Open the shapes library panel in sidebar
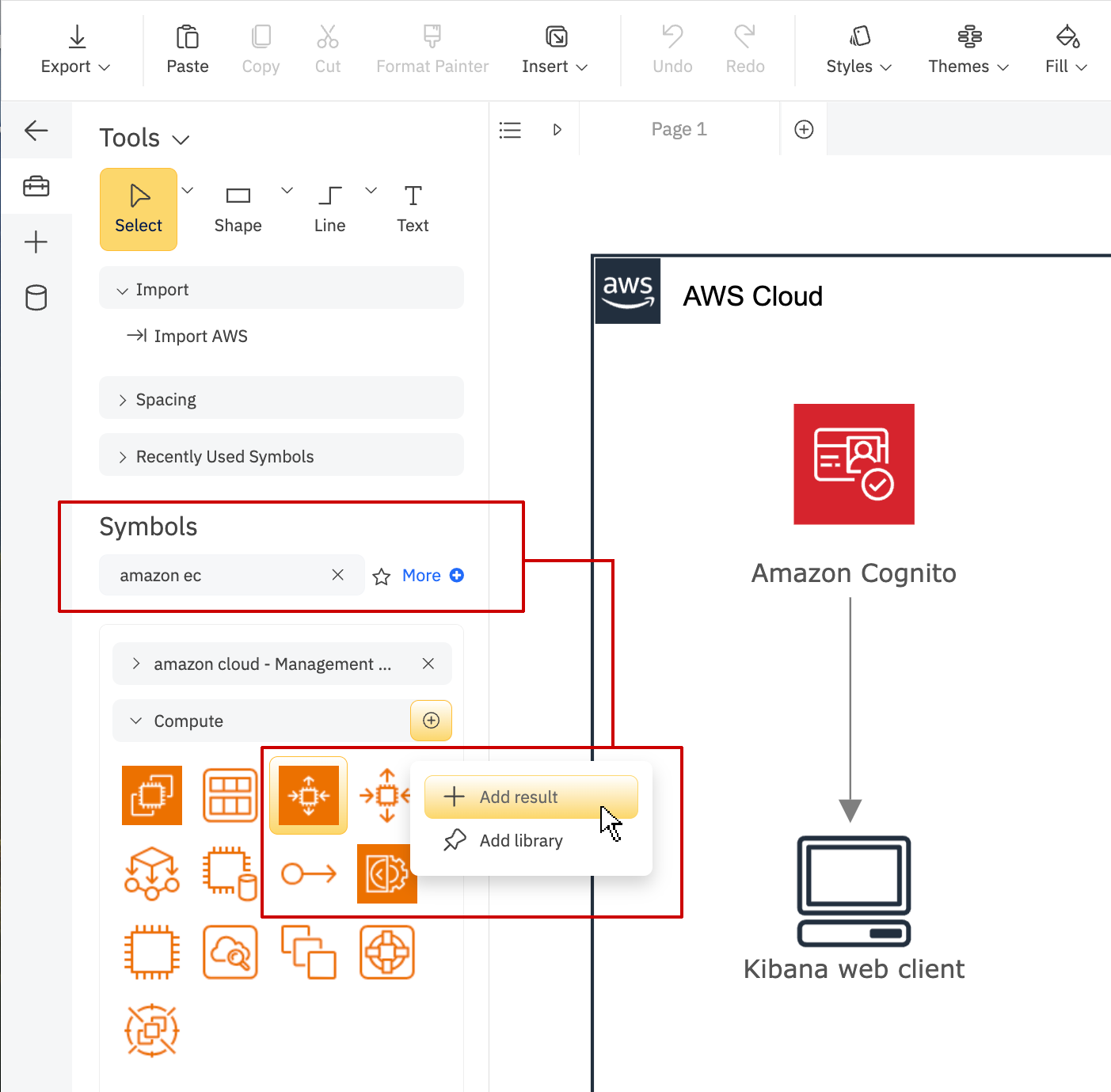 [x=36, y=187]
